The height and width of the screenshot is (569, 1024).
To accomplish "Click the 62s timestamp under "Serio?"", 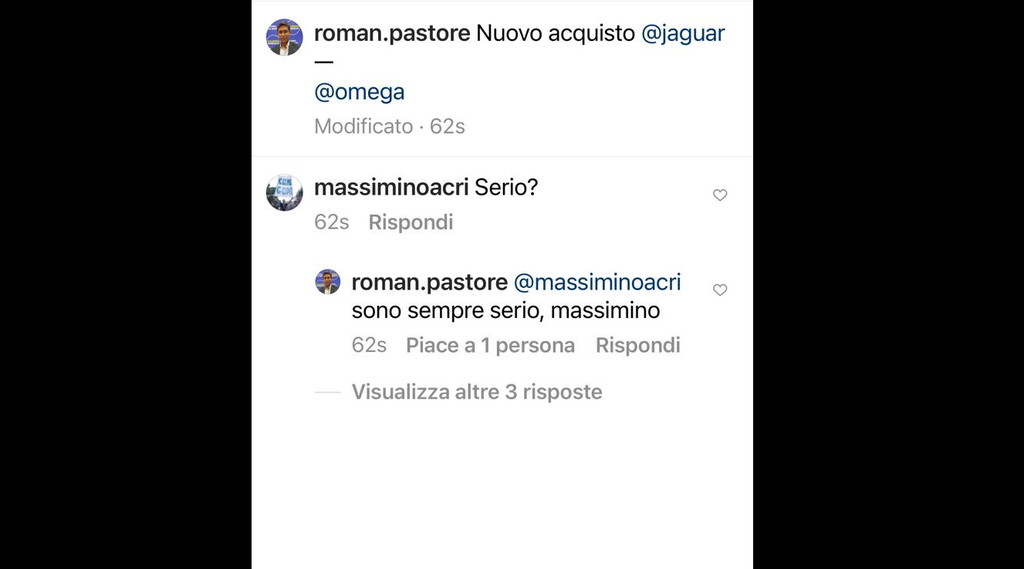I will click(331, 222).
